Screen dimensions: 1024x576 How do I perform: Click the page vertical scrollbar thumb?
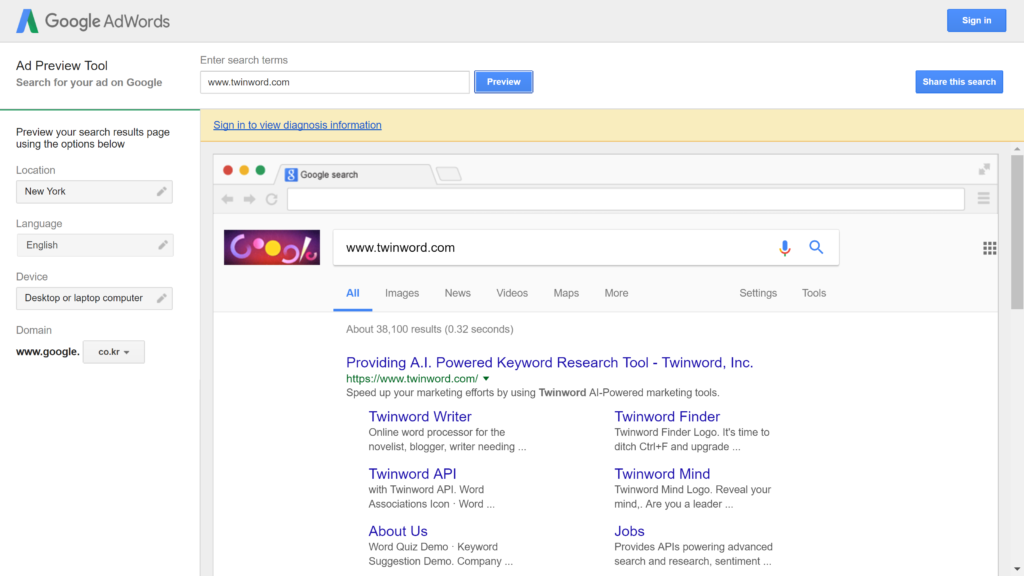[x=1017, y=232]
